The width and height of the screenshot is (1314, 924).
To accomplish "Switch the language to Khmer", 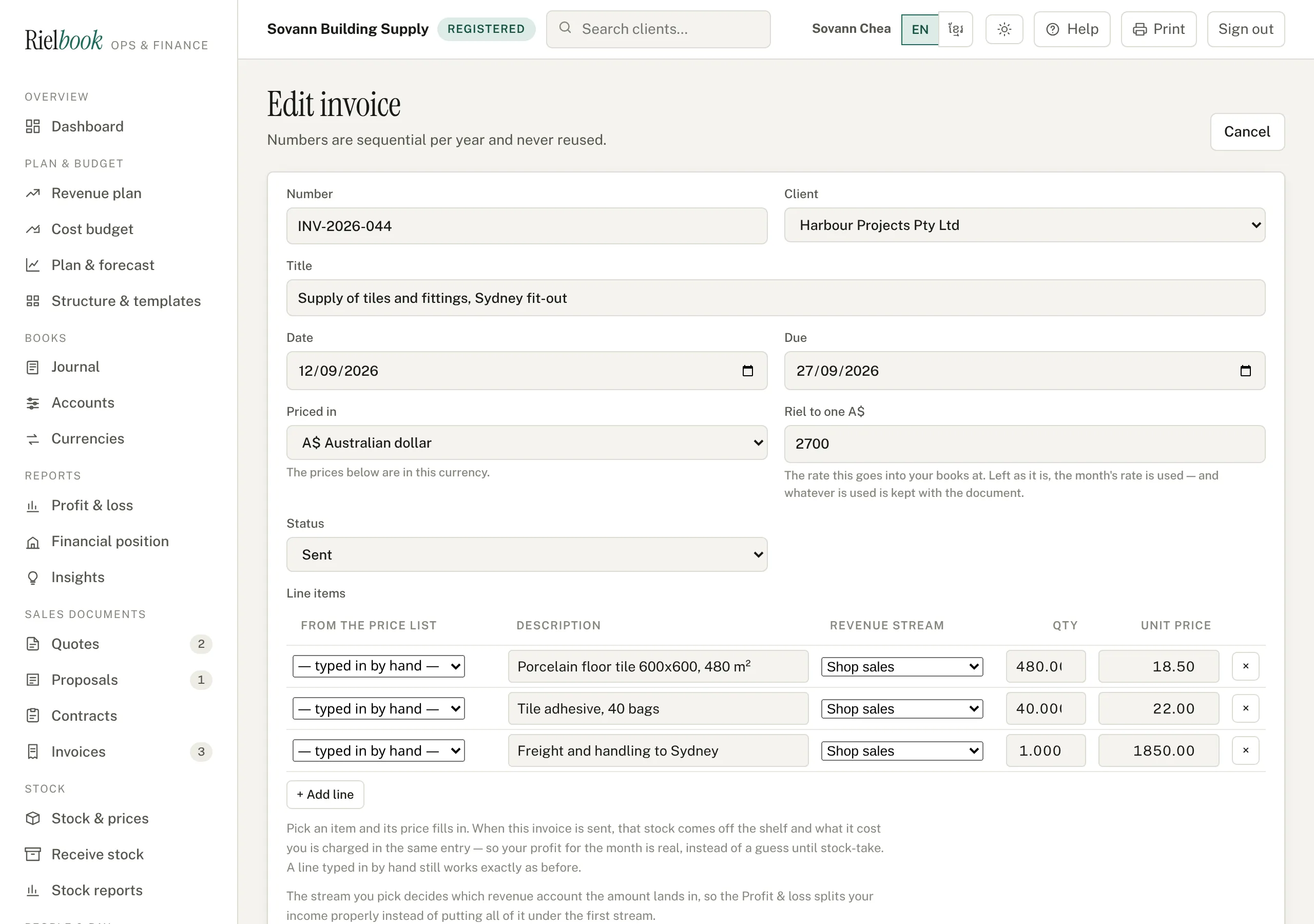I will point(955,29).
